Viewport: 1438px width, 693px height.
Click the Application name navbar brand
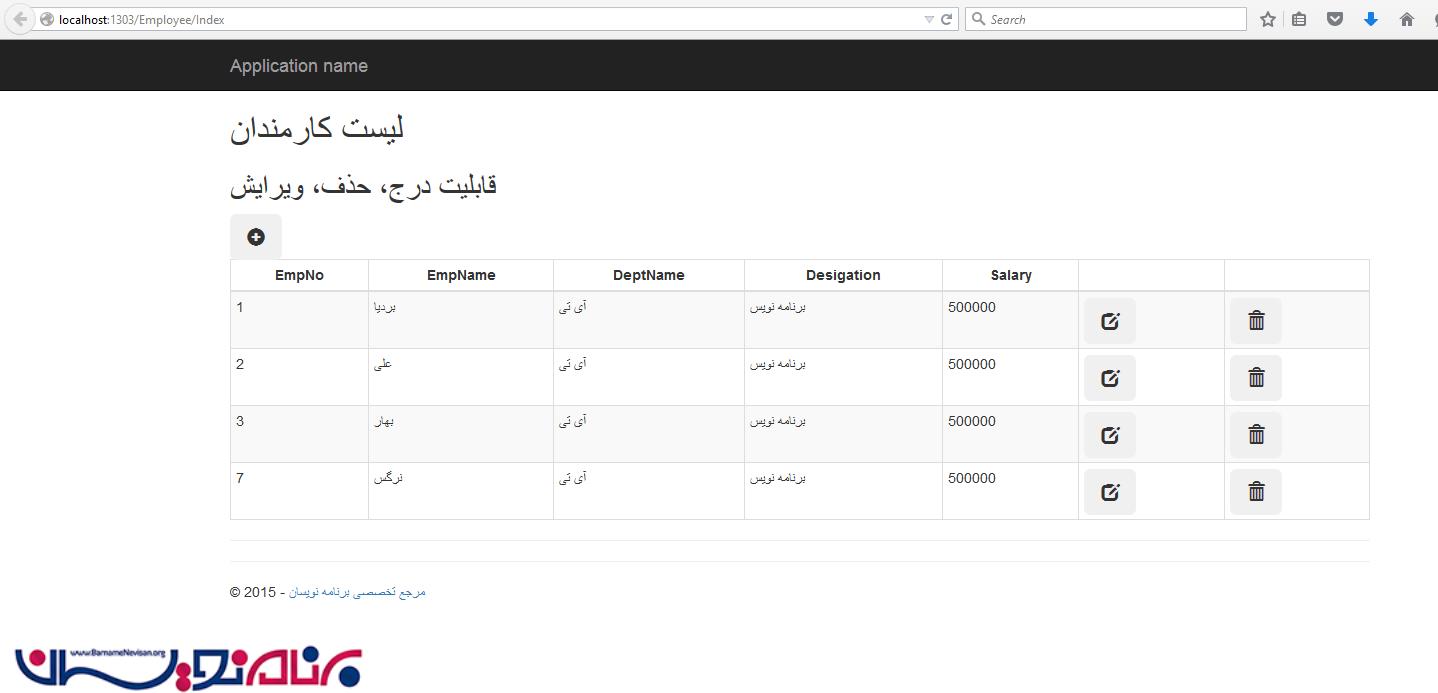tap(298, 65)
